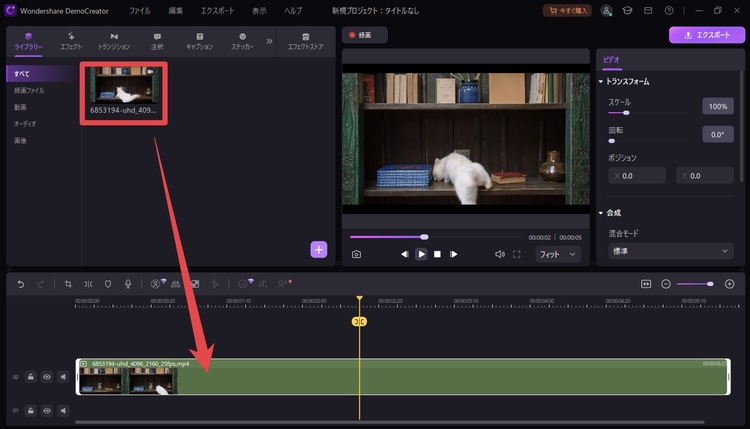The height and width of the screenshot is (429, 750).
Task: Hide track 02 with the eye icon
Action: (47, 377)
